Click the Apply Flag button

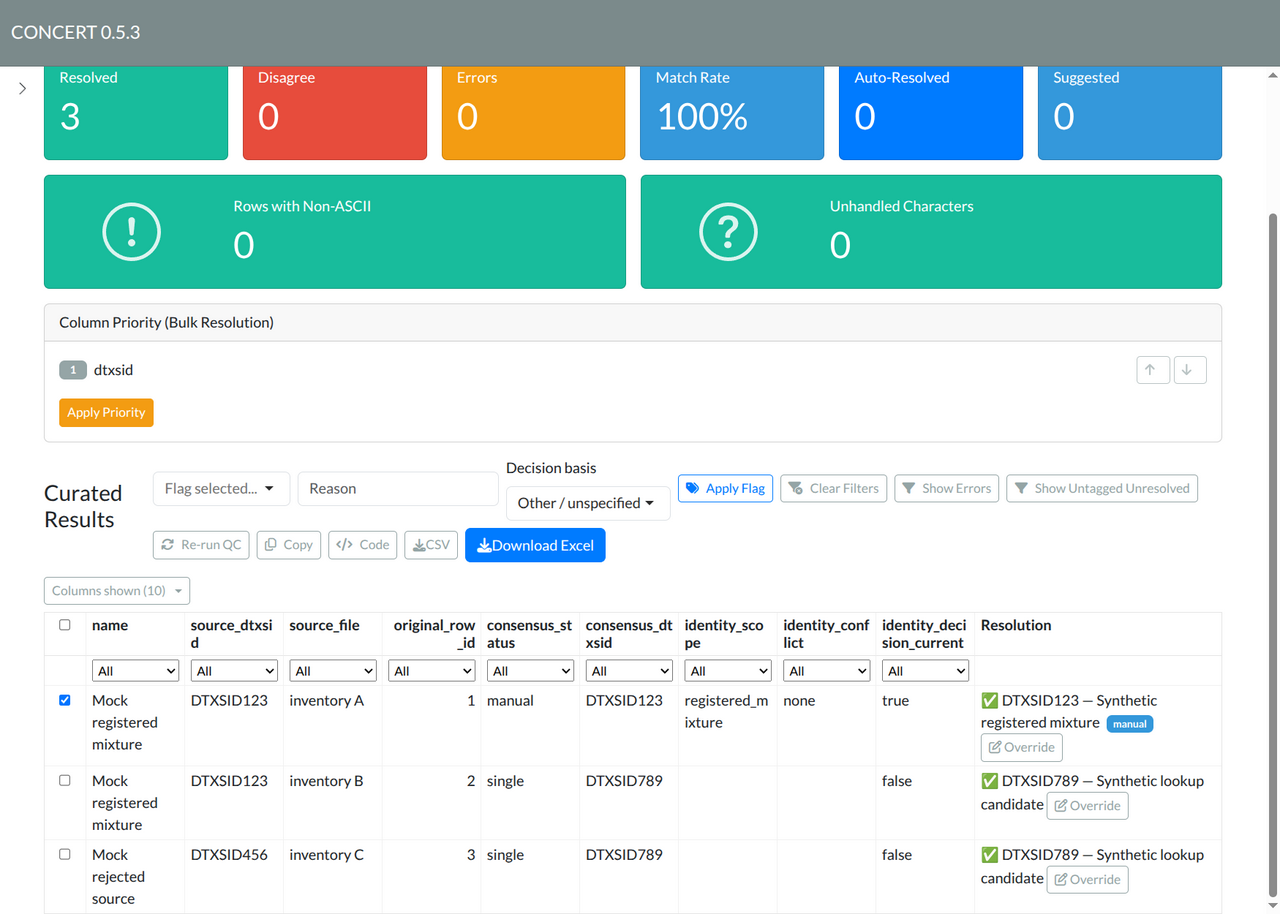click(x=725, y=488)
